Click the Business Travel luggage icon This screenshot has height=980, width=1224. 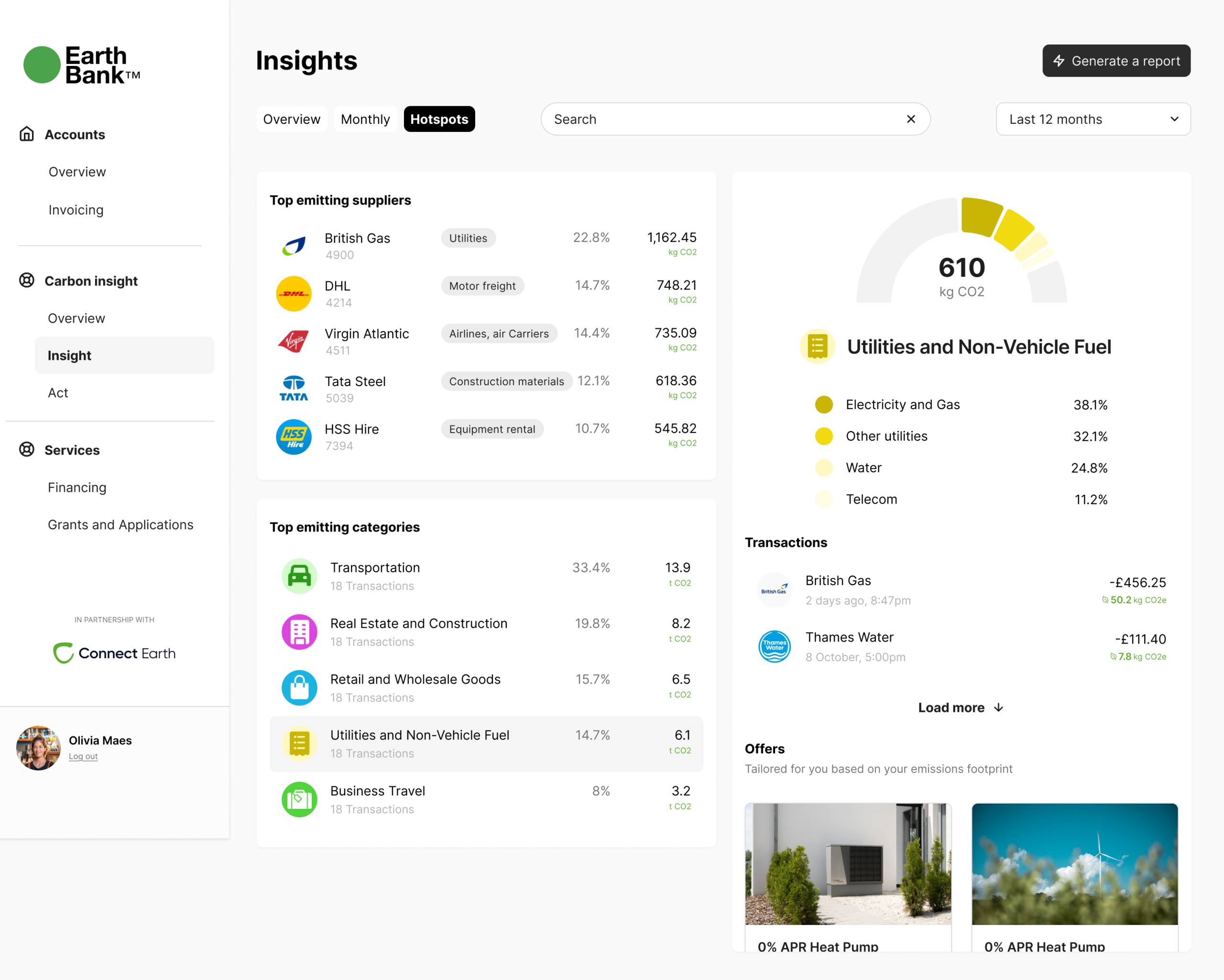click(x=299, y=799)
